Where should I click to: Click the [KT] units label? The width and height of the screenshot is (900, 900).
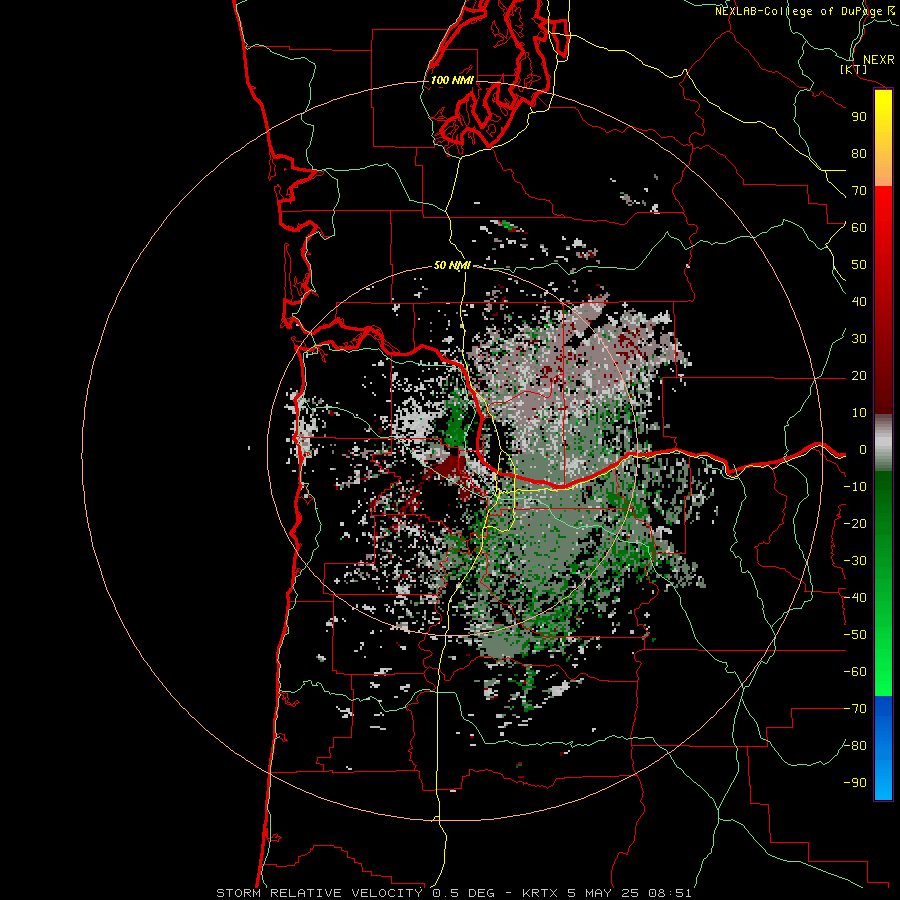(854, 69)
